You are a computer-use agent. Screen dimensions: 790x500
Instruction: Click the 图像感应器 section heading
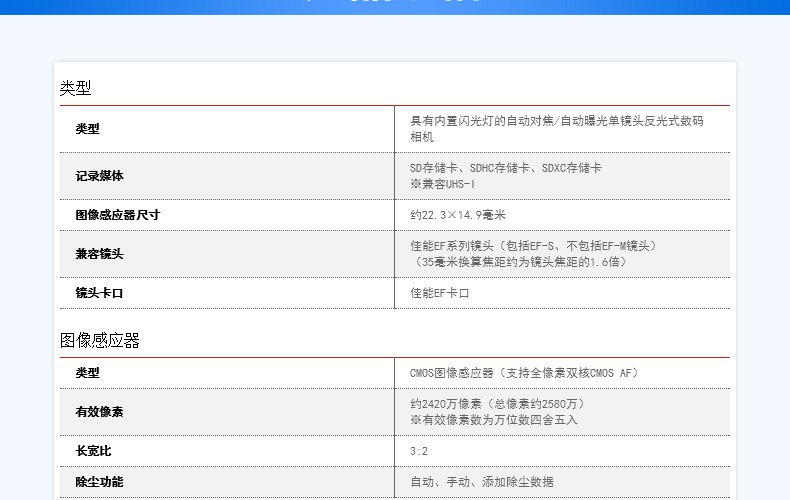click(x=100, y=340)
